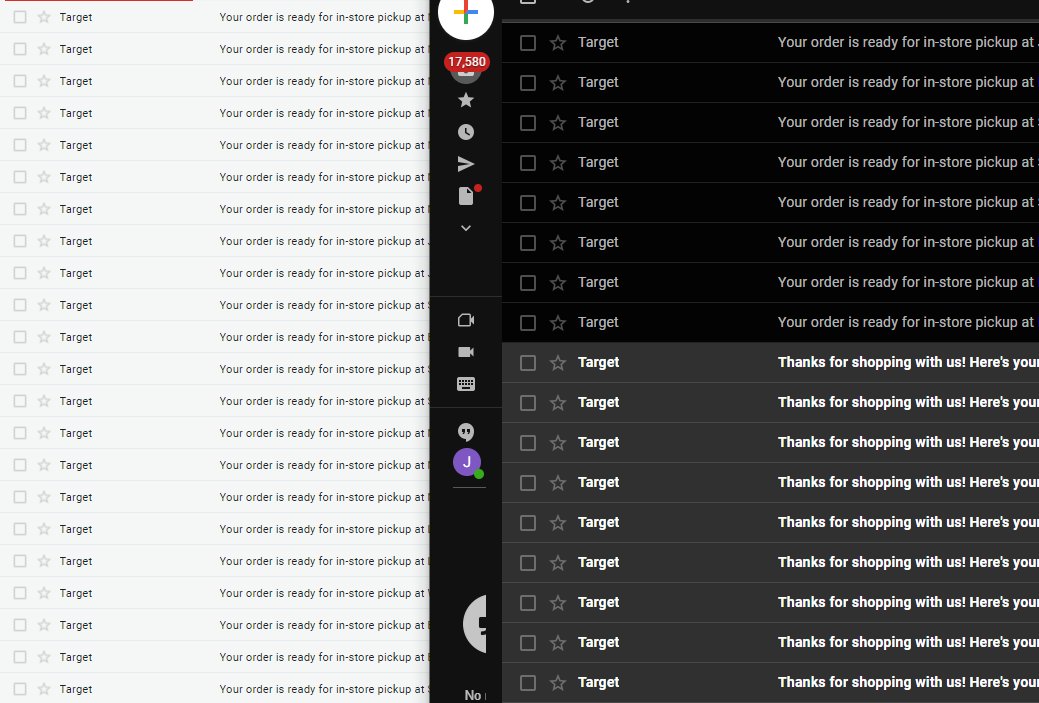1039x703 pixels.
Task: Star the bottom-most Target email in light window
Action: click(x=44, y=689)
